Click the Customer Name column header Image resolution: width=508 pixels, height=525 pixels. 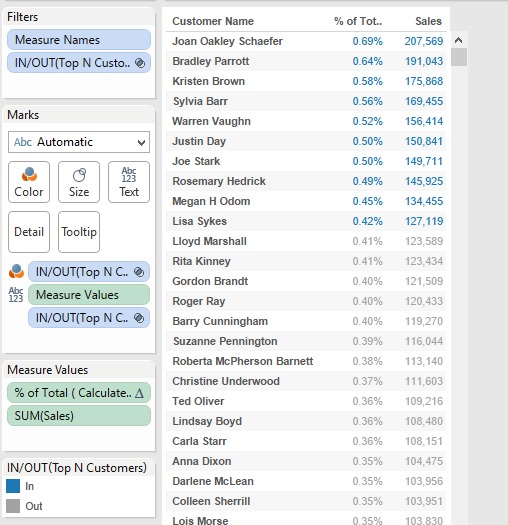point(213,21)
